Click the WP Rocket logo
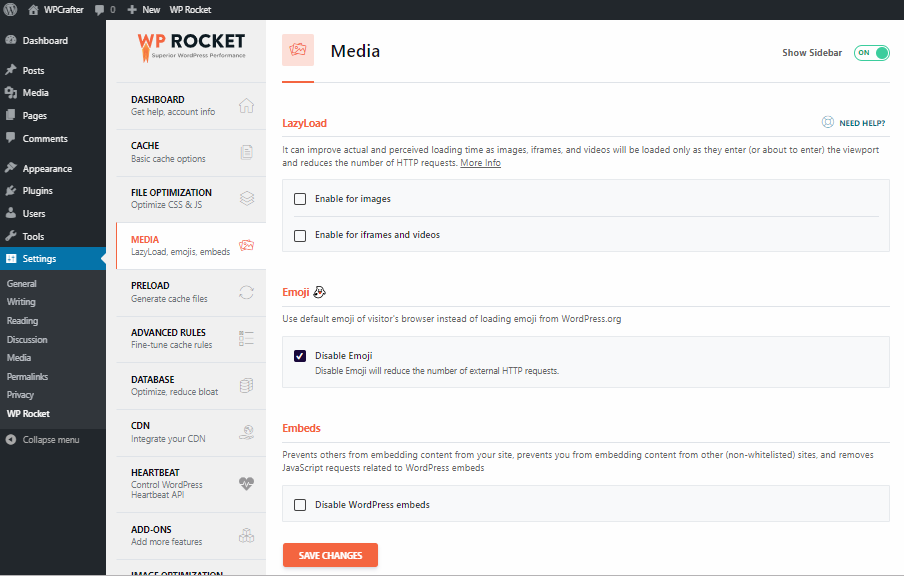 pyautogui.click(x=191, y=47)
